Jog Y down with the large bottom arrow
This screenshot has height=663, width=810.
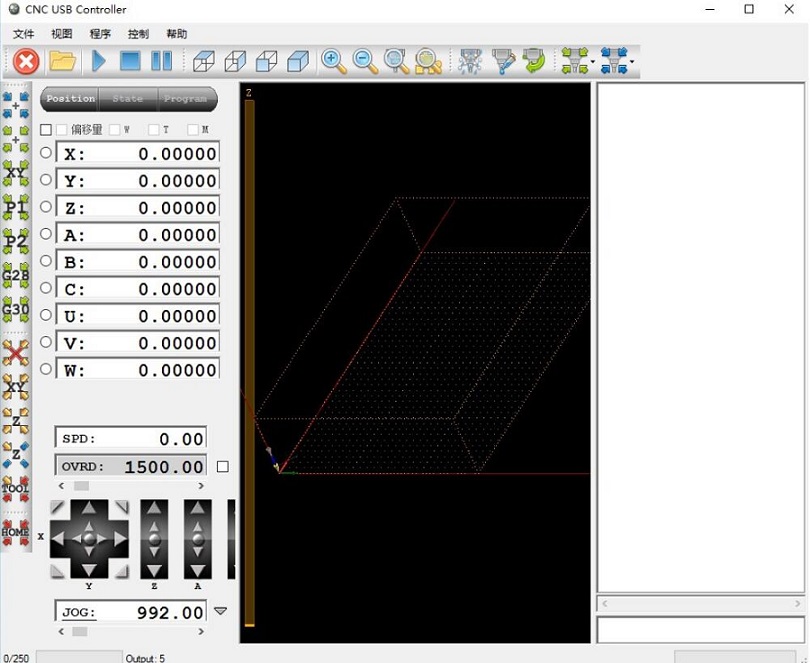(x=89, y=570)
